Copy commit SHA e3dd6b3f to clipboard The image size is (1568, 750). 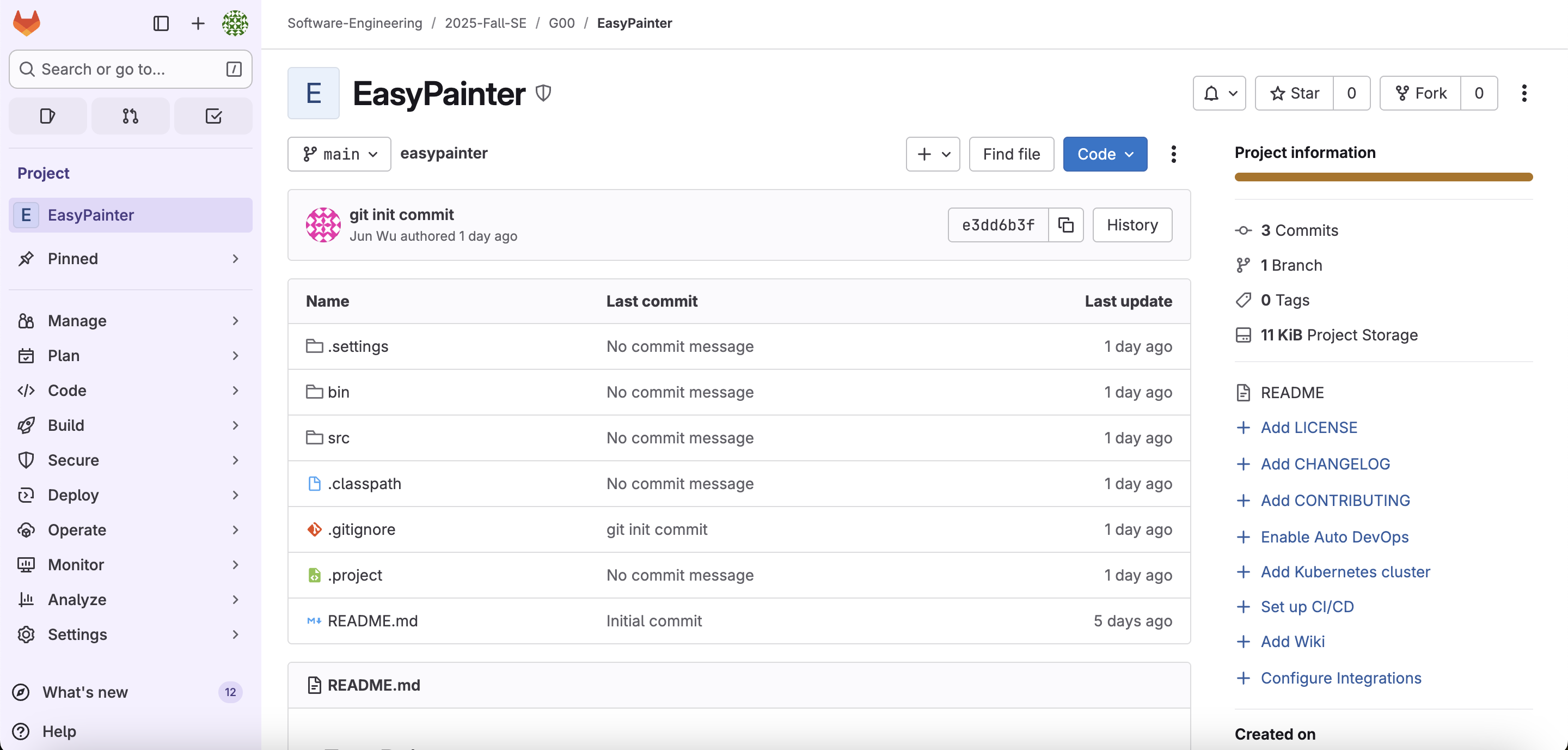[1065, 224]
